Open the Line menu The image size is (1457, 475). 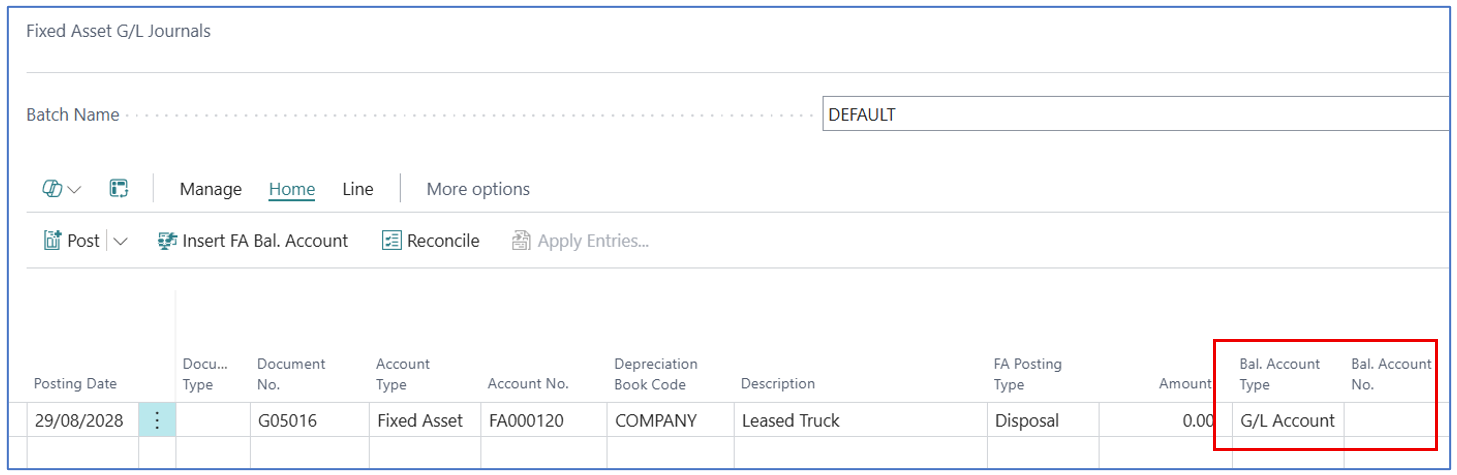[x=357, y=189]
